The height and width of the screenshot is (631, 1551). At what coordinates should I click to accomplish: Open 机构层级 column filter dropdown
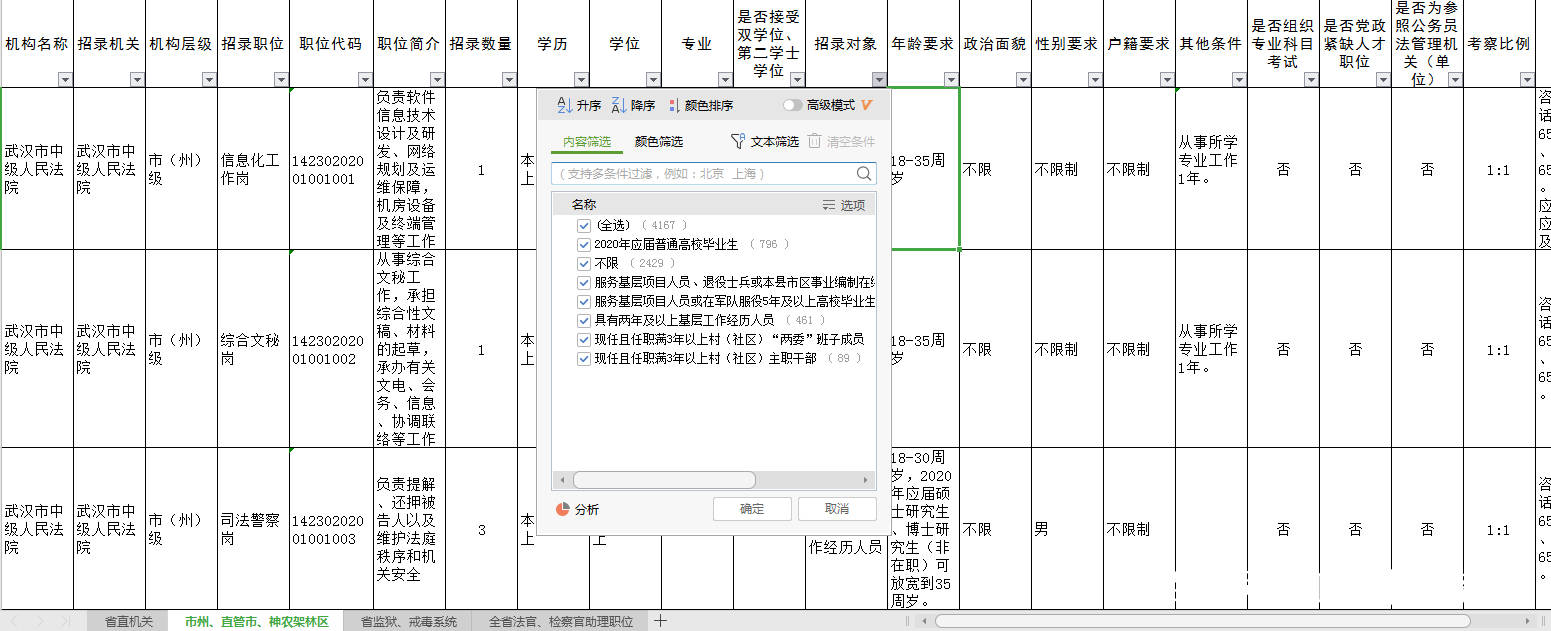click(x=209, y=79)
